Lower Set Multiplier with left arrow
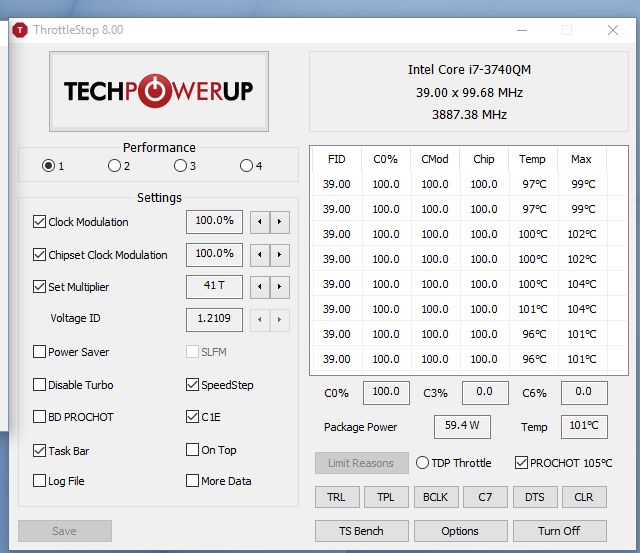The height and width of the screenshot is (553, 640). 260,287
